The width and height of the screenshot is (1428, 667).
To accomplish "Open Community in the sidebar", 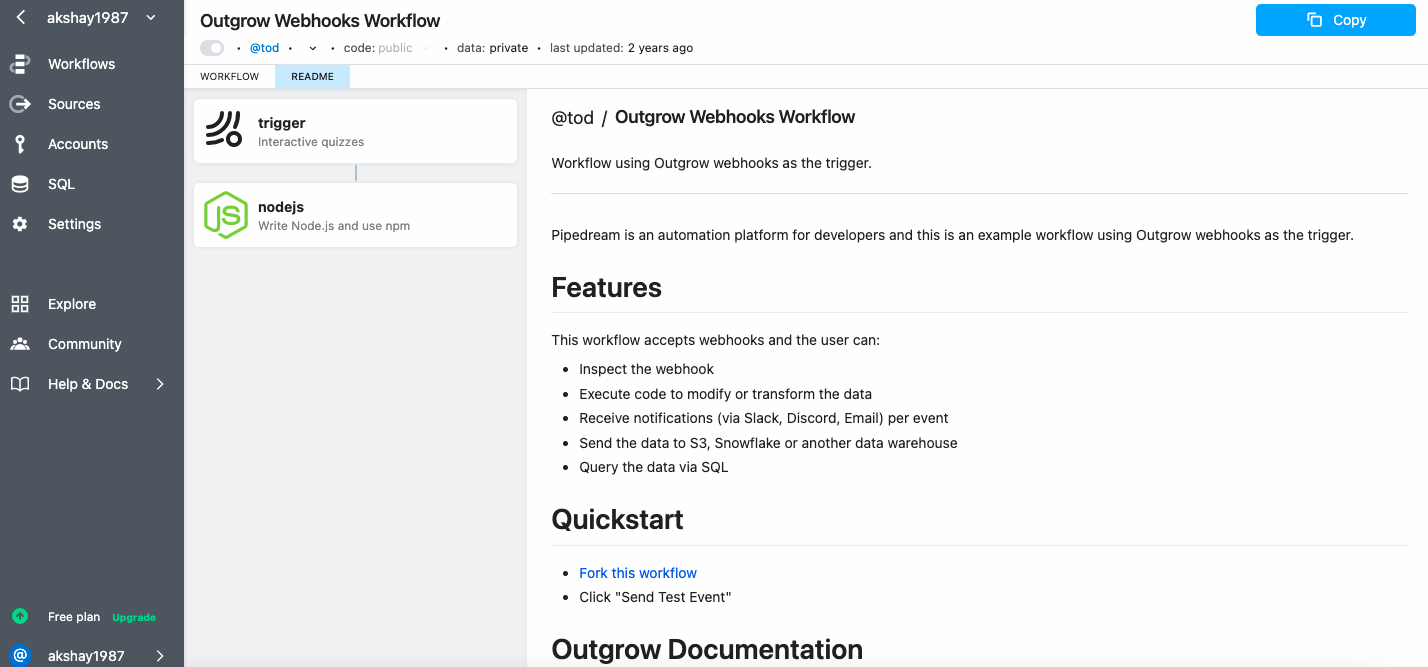I will pos(84,344).
